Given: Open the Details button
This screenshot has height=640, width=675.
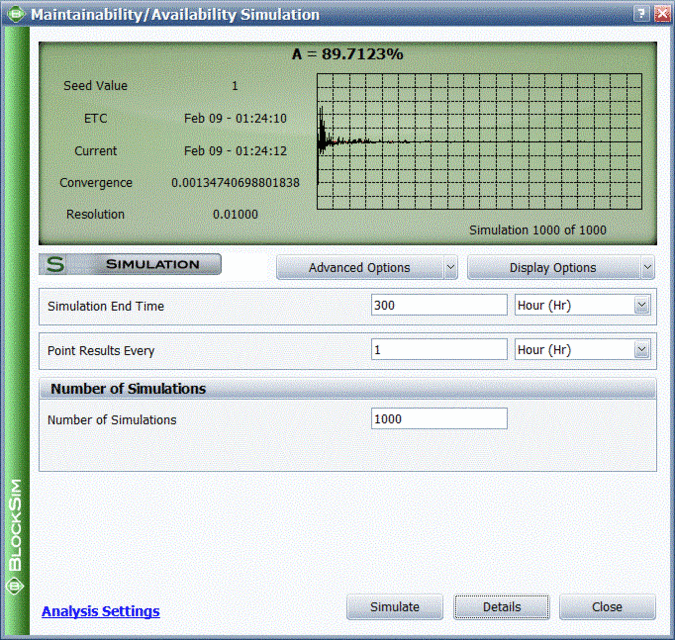Looking at the screenshot, I should [502, 607].
